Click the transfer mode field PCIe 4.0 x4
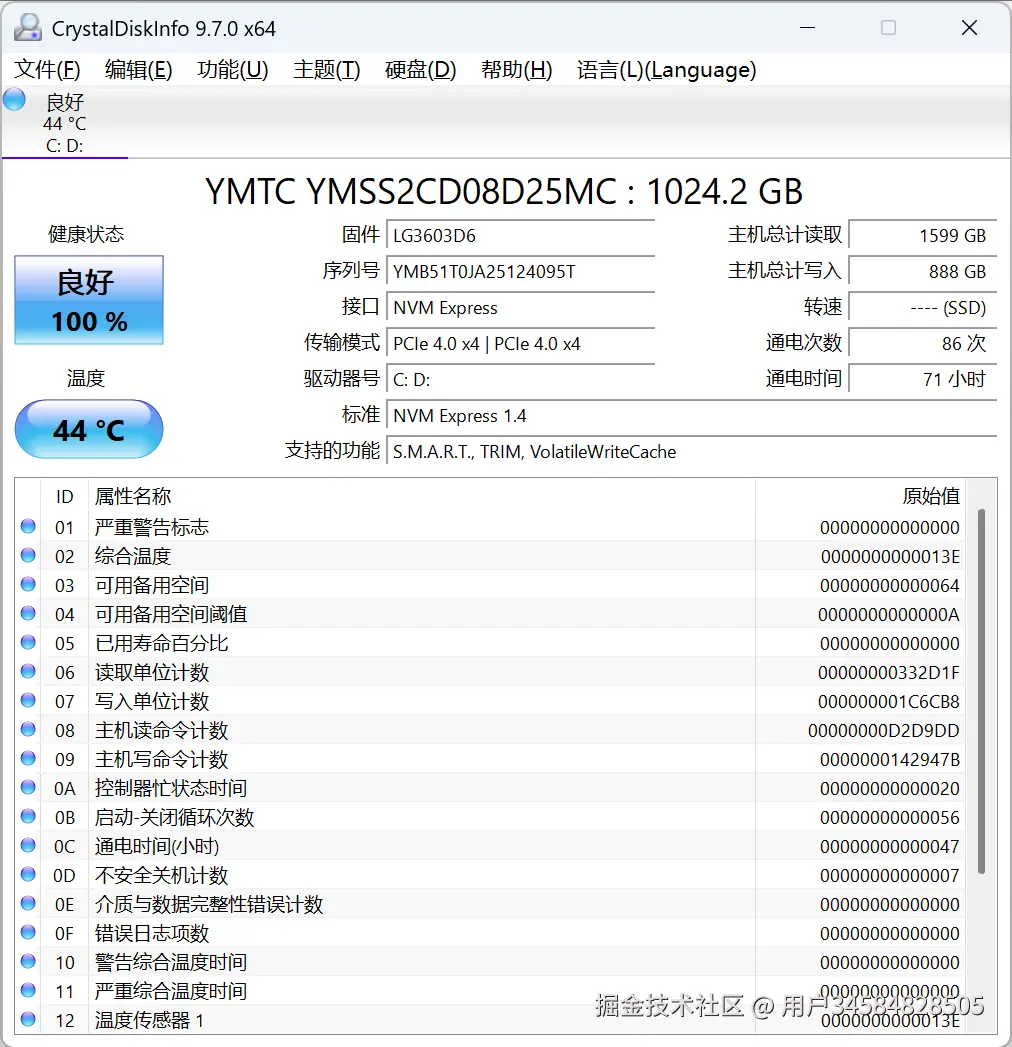This screenshot has width=1012, height=1047. pos(520,344)
